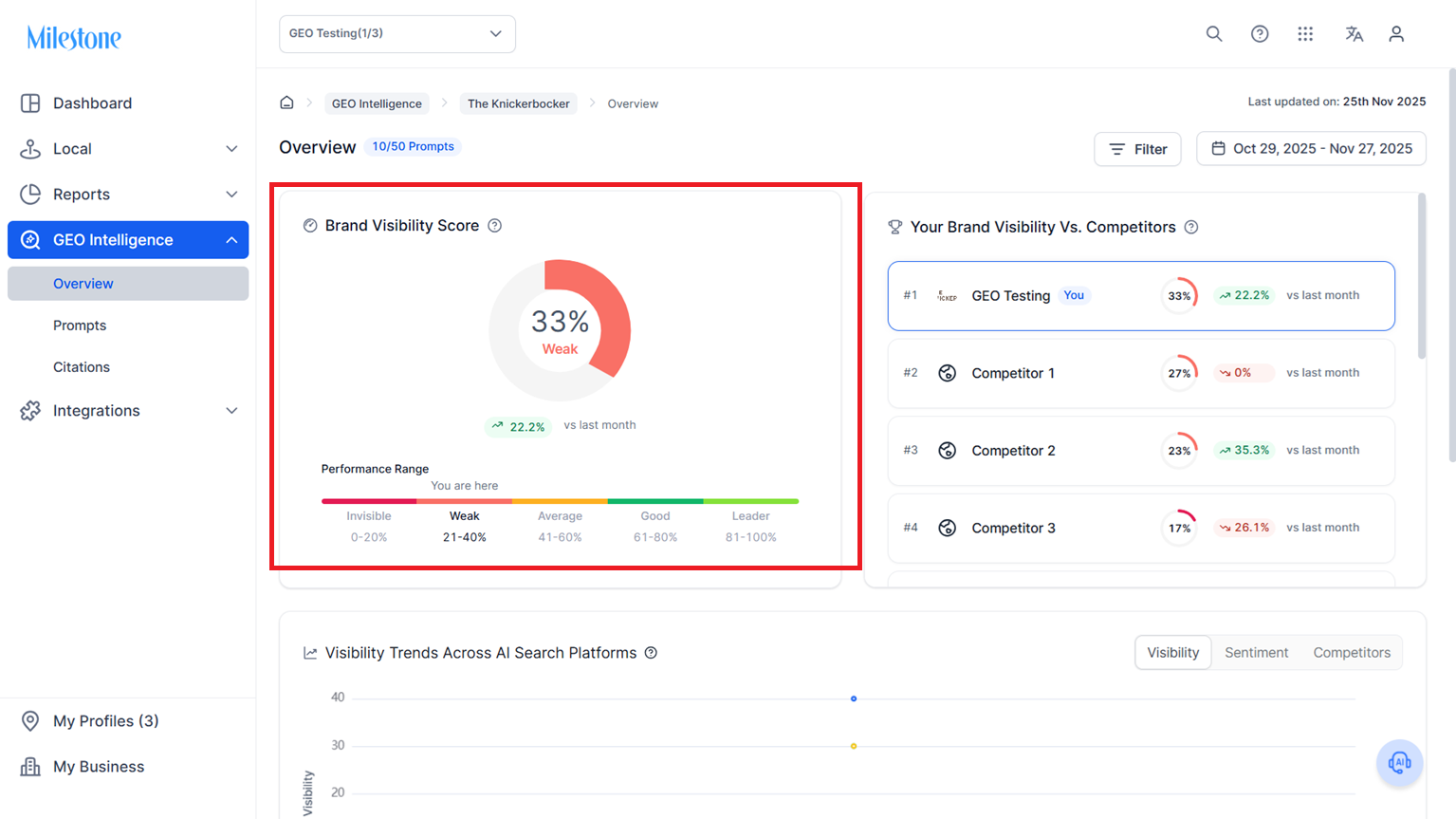Image resolution: width=1456 pixels, height=819 pixels.
Task: Expand the Integrations menu chevron
Action: pyautogui.click(x=231, y=411)
